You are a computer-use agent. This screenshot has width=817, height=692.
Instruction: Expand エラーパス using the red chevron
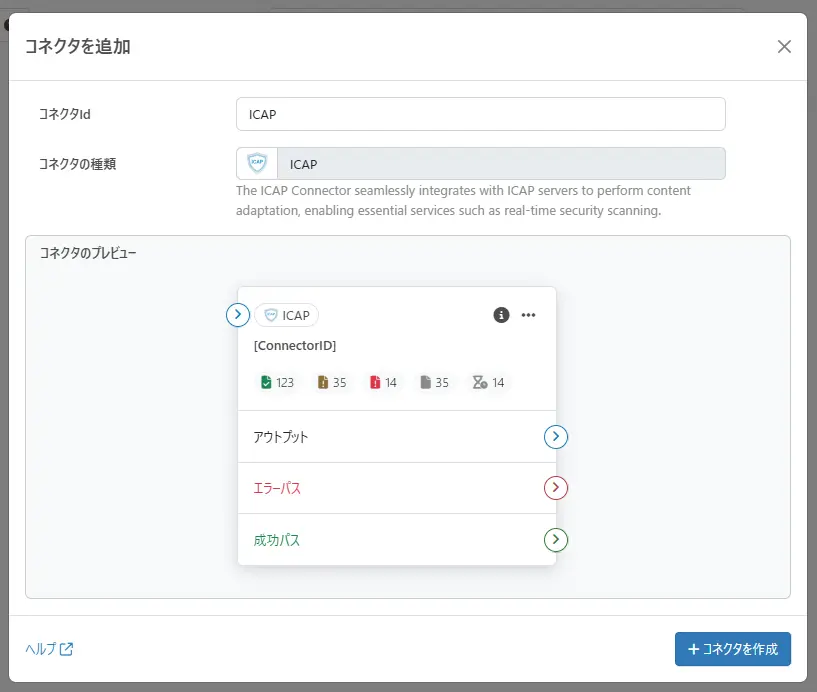556,488
